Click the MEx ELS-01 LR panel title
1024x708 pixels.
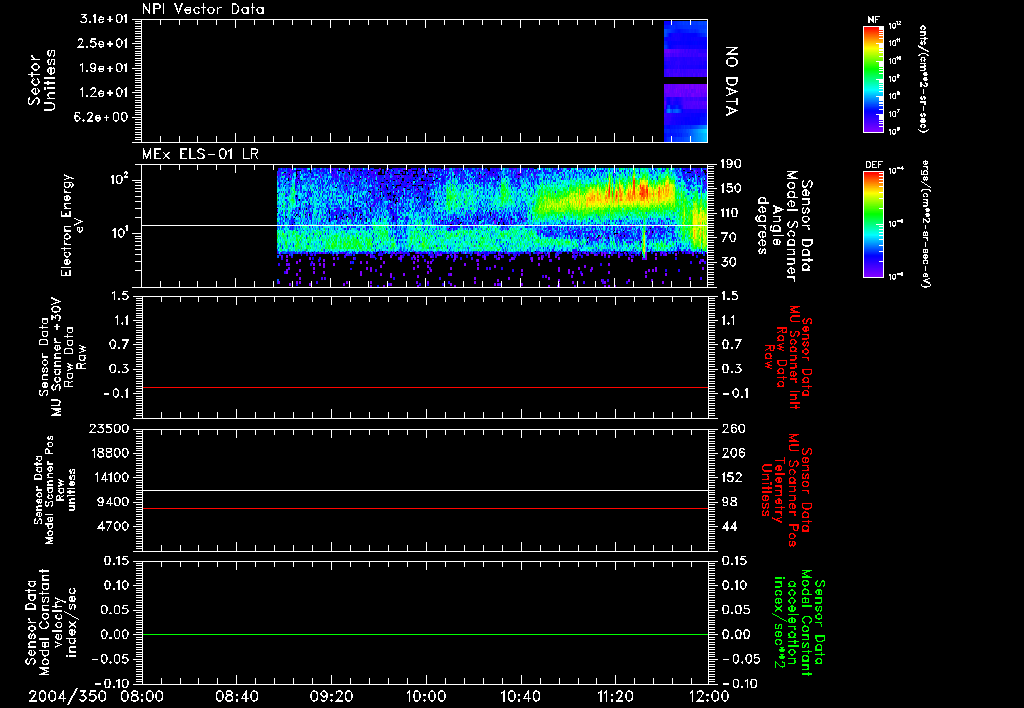point(200,155)
